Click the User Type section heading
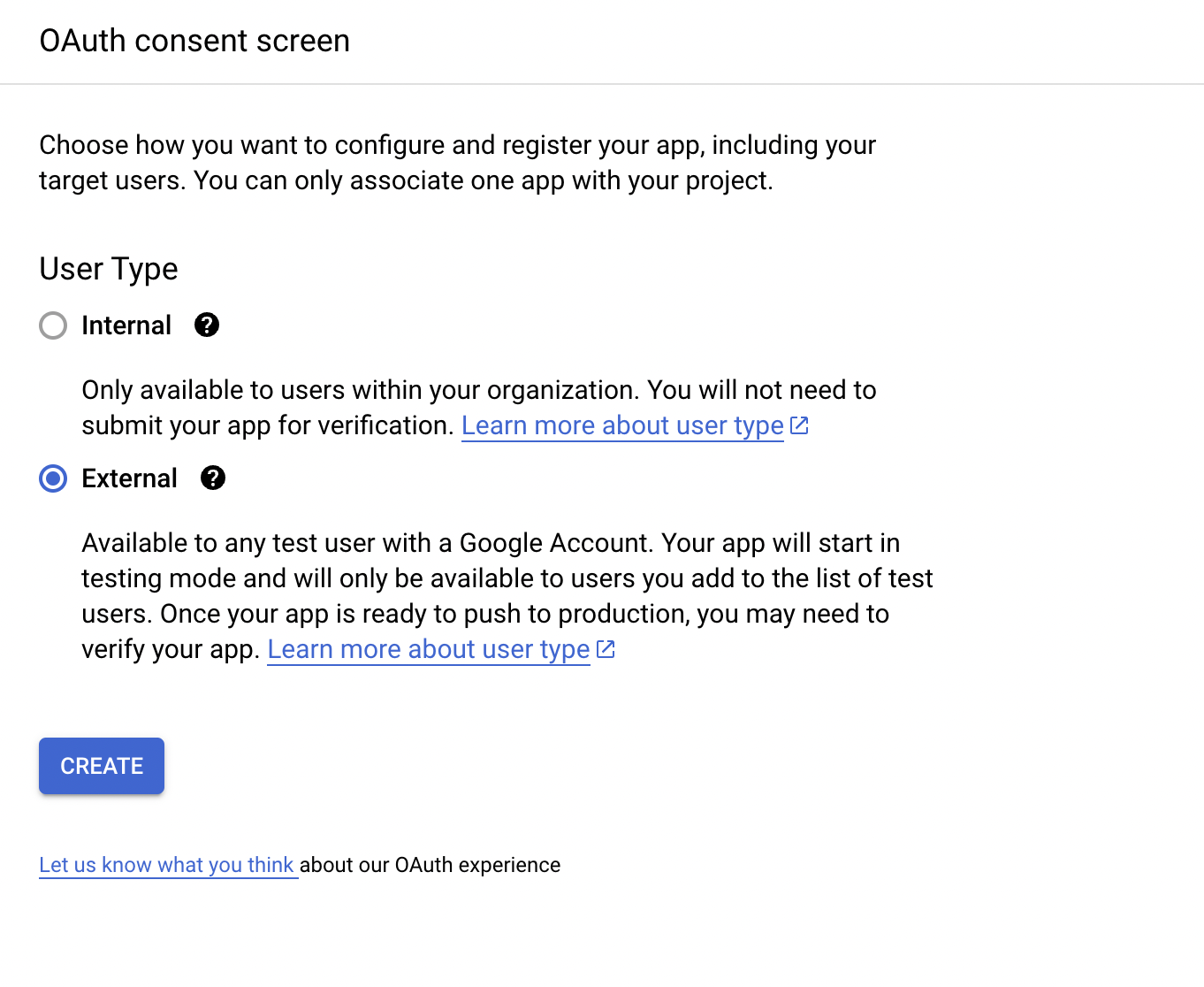The height and width of the screenshot is (987, 1204). click(x=108, y=269)
